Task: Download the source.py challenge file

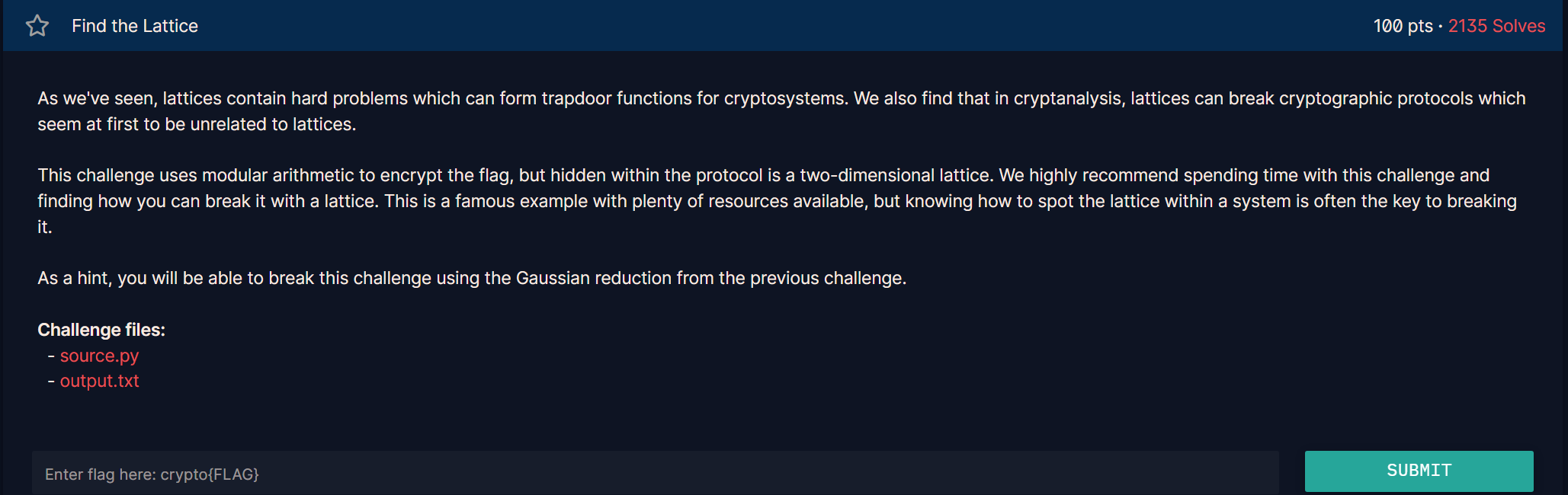Action: [99, 356]
